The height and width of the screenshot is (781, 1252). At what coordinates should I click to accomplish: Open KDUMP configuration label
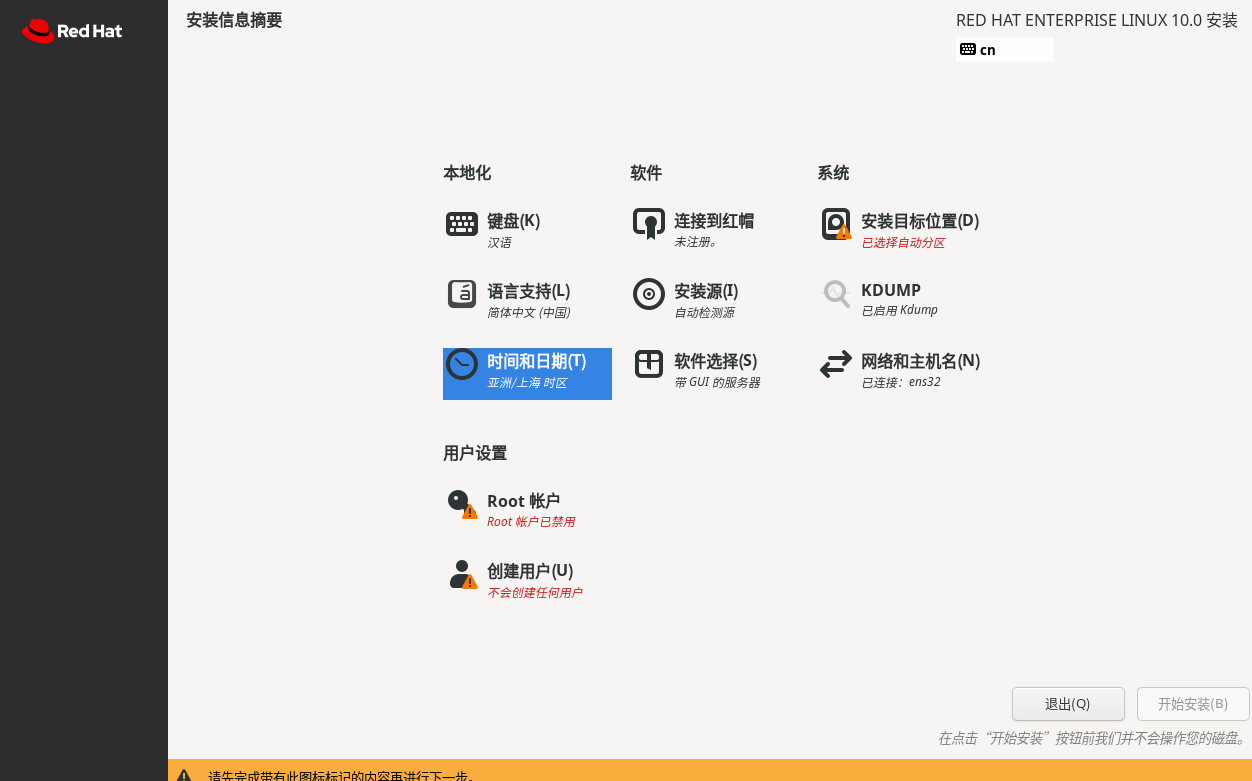(x=891, y=291)
